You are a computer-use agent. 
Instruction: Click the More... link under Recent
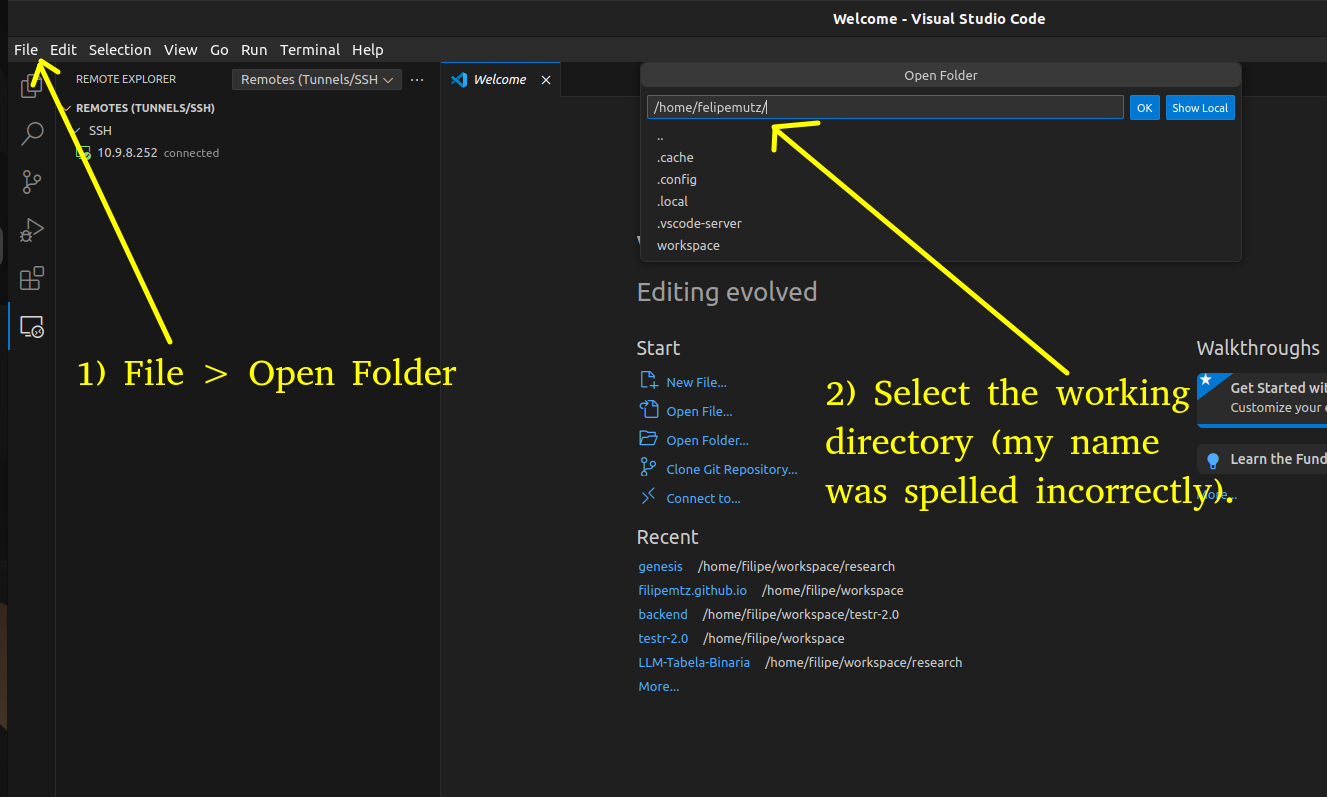659,686
